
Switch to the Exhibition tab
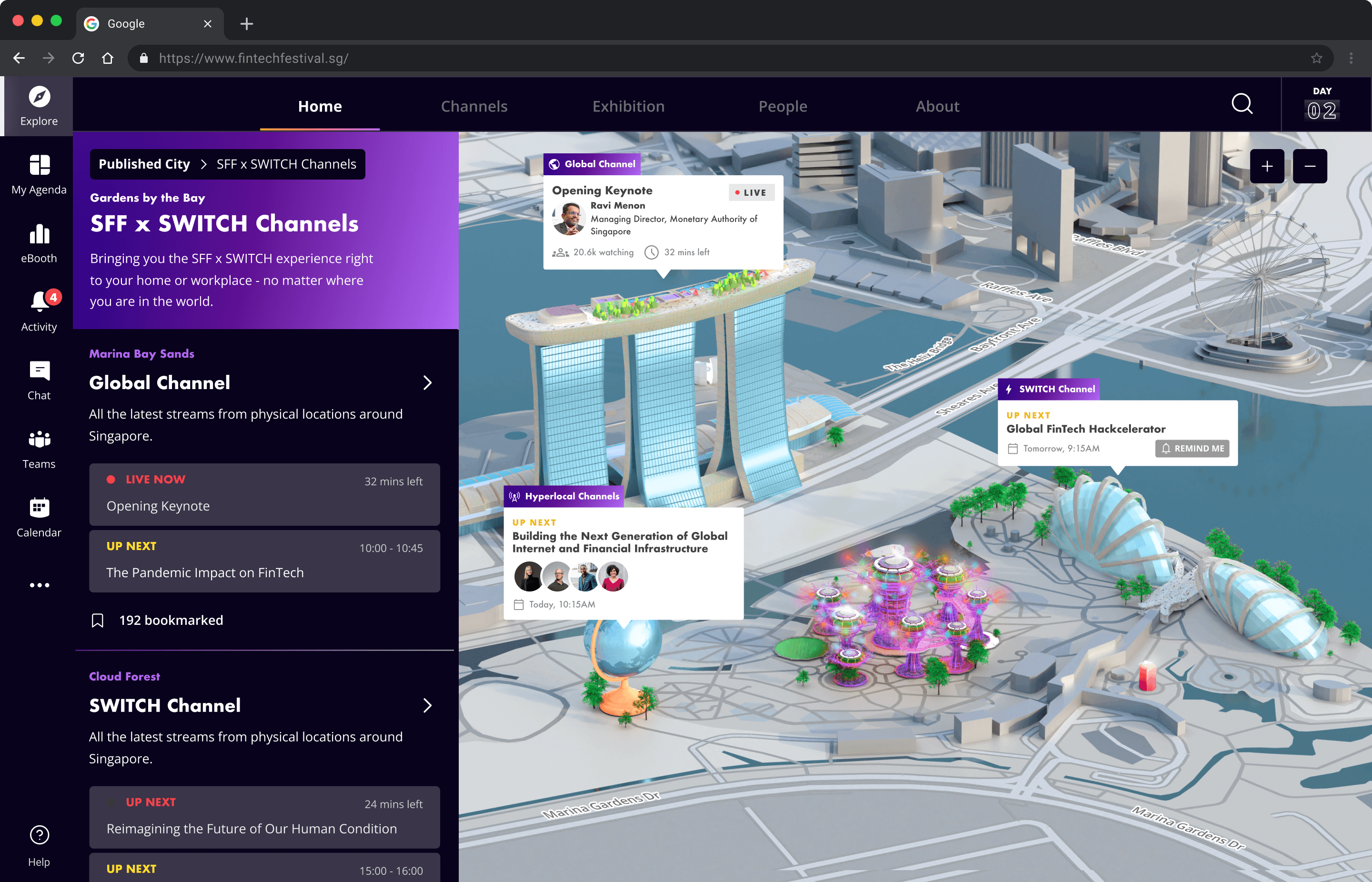pos(628,107)
